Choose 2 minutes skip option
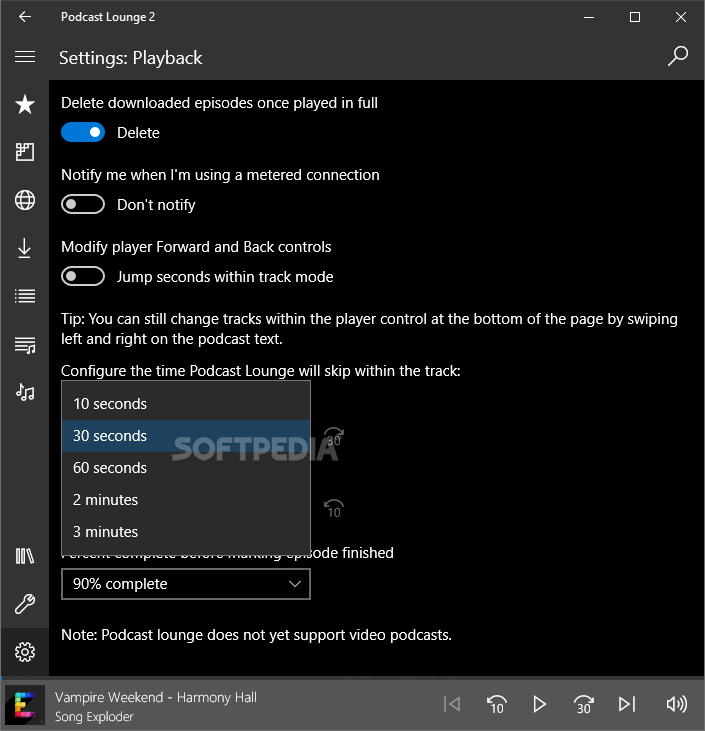This screenshot has width=705, height=731. (x=186, y=500)
